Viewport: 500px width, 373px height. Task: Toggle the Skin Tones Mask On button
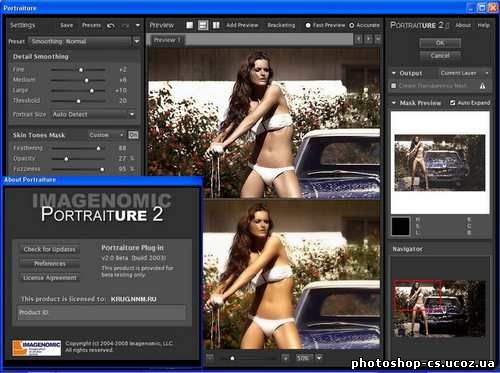(x=133, y=135)
